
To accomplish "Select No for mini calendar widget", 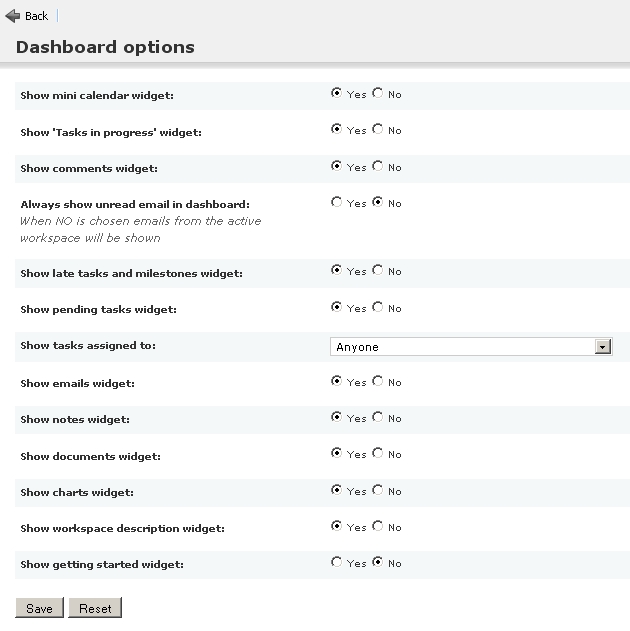I will (377, 93).
